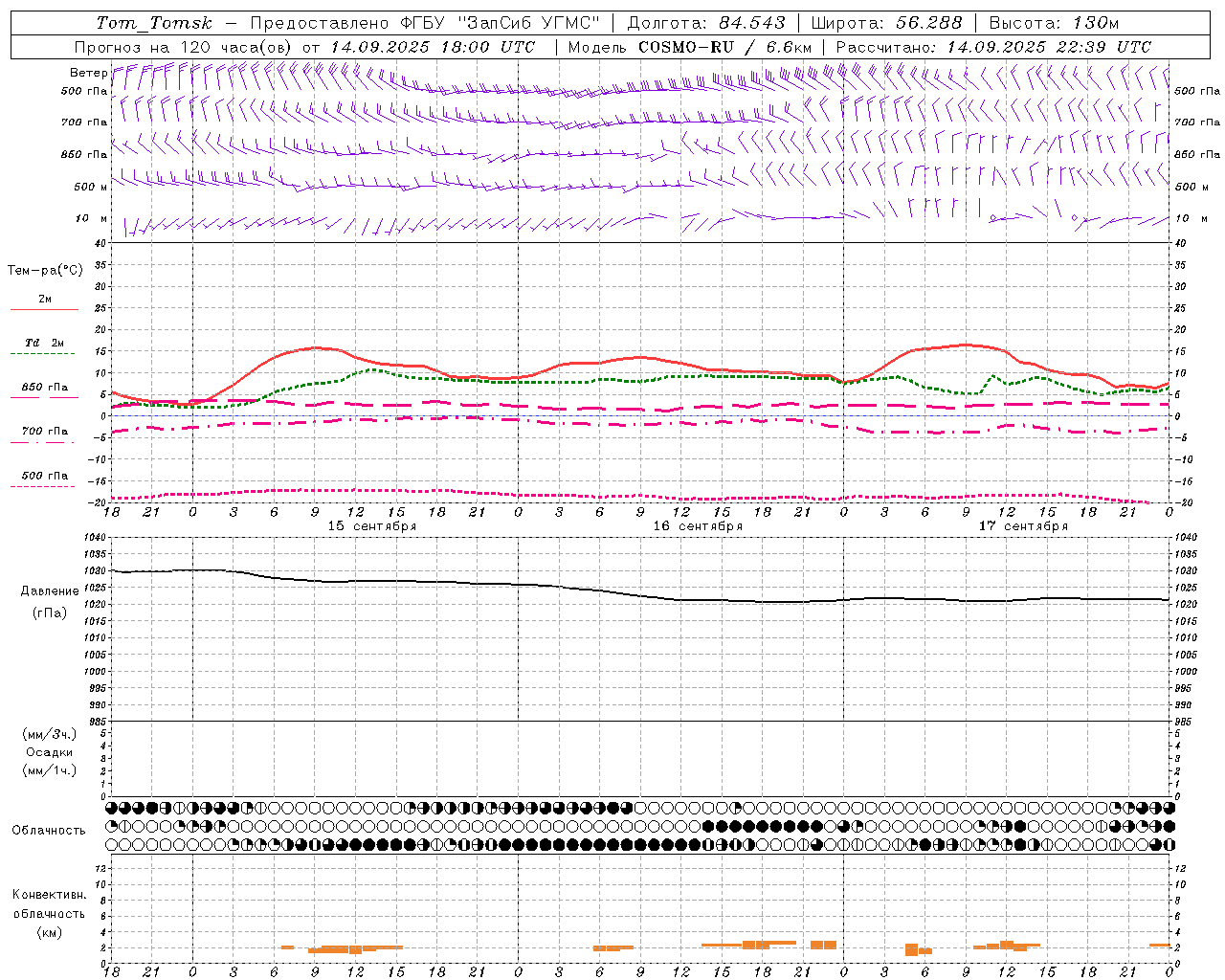
Task: Click the green dashed 'Td 2м' legend line
Action: pos(42,353)
